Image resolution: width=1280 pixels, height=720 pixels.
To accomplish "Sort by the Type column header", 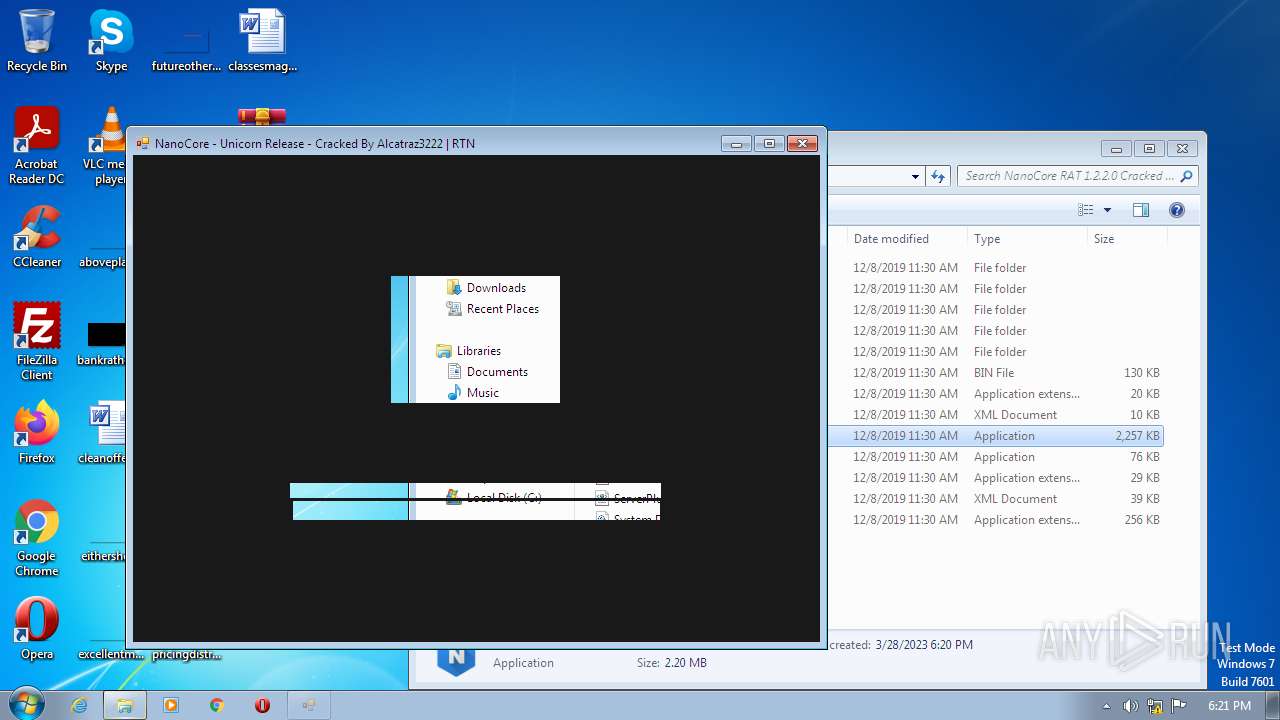I will click(1027, 239).
